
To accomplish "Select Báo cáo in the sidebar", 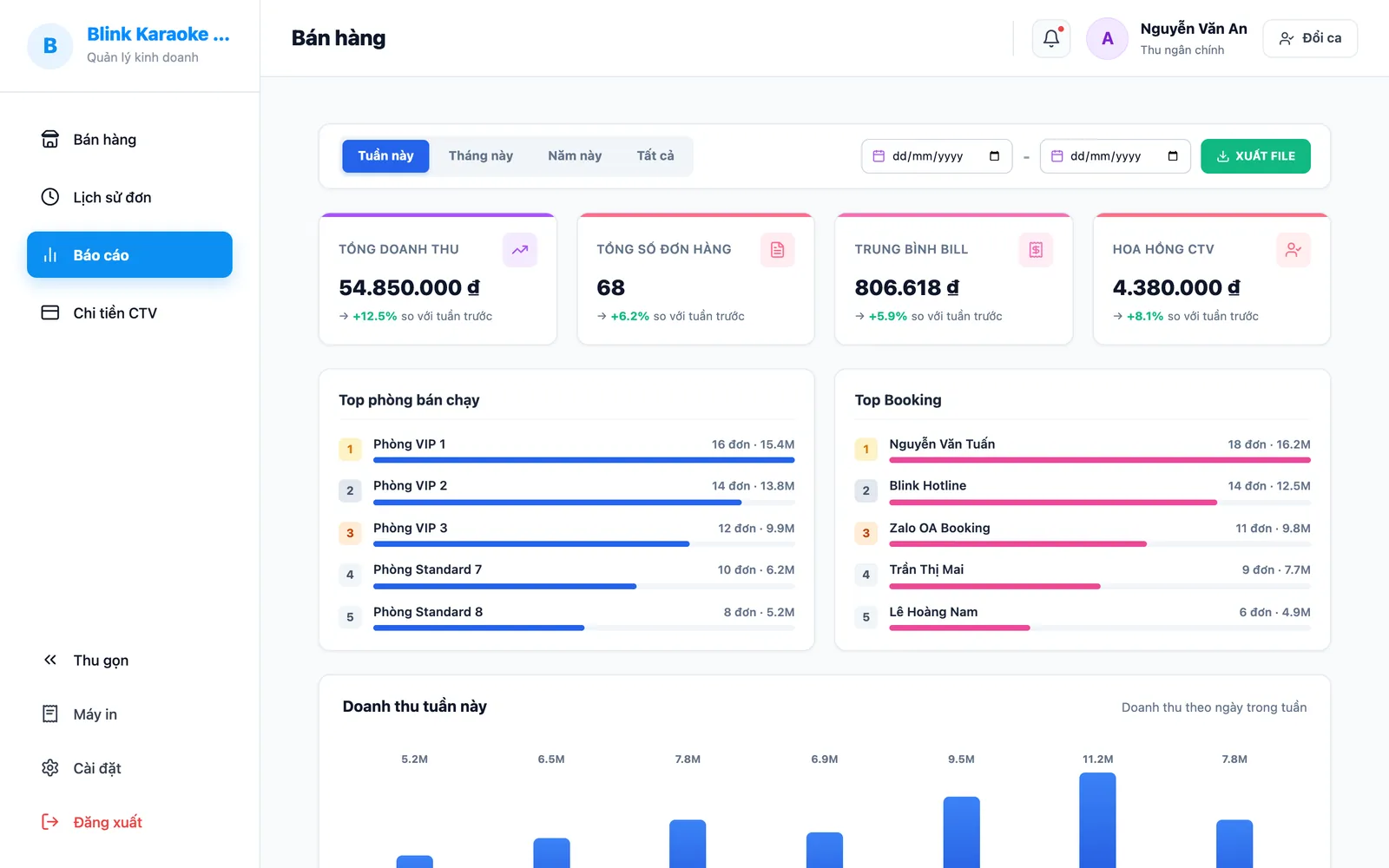I will 129,255.
